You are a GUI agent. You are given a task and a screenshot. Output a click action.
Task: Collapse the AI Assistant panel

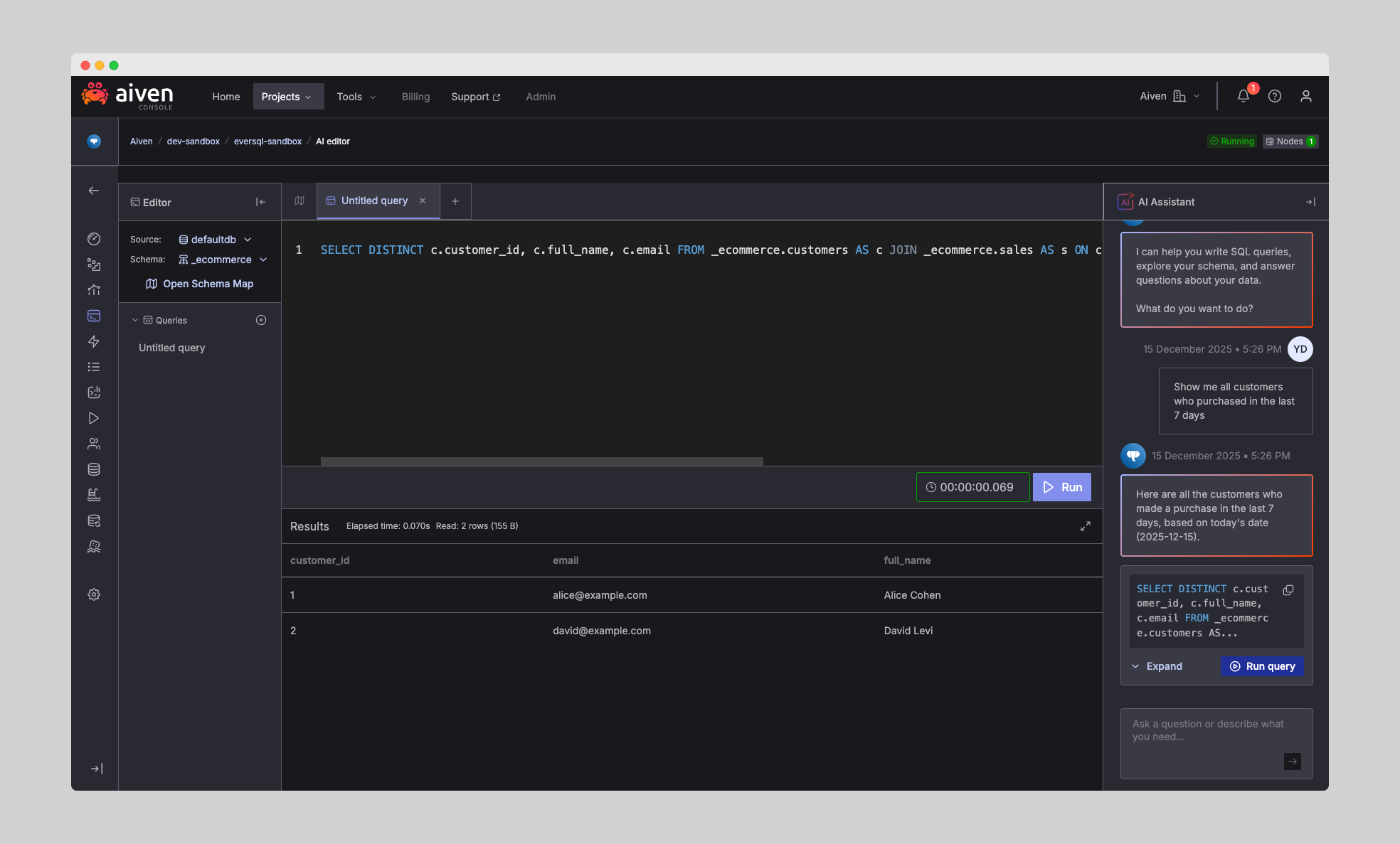[1310, 202]
